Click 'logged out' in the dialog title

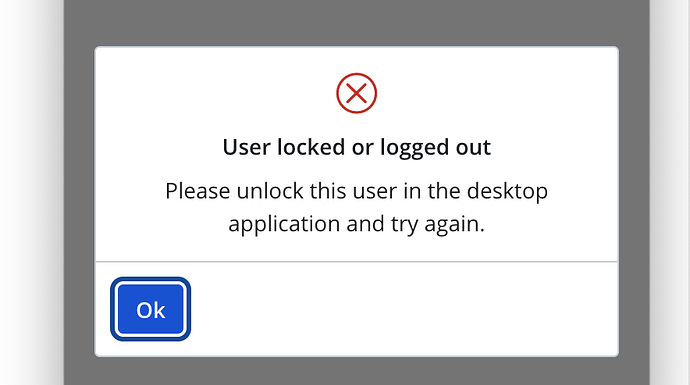[x=435, y=148]
